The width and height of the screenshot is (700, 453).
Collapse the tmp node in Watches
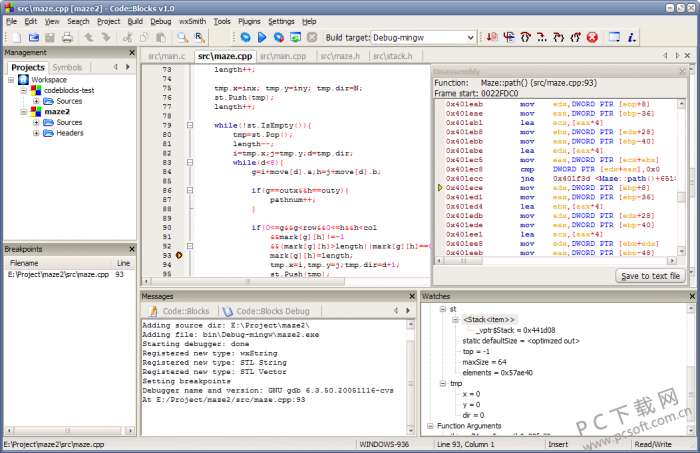click(443, 382)
